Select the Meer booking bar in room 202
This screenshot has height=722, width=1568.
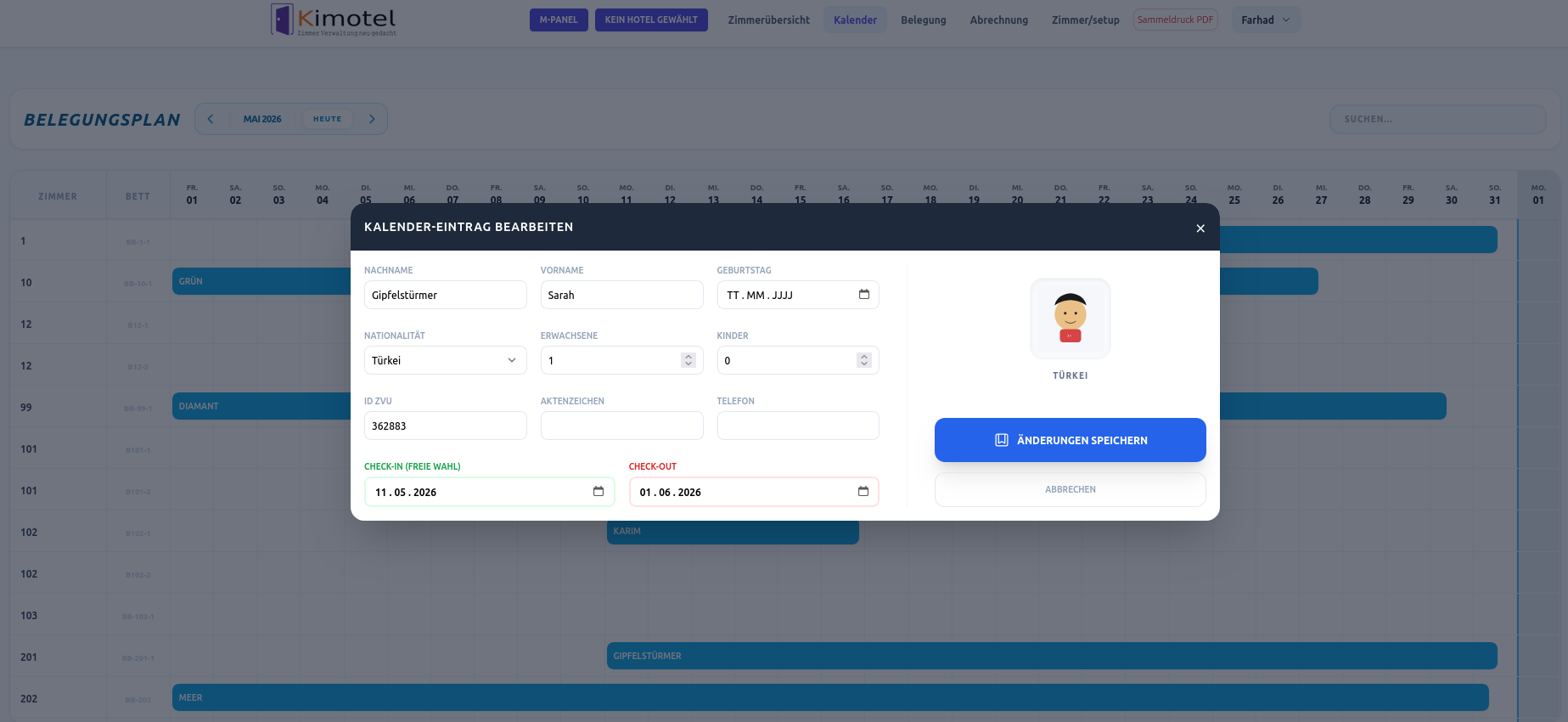click(x=830, y=697)
